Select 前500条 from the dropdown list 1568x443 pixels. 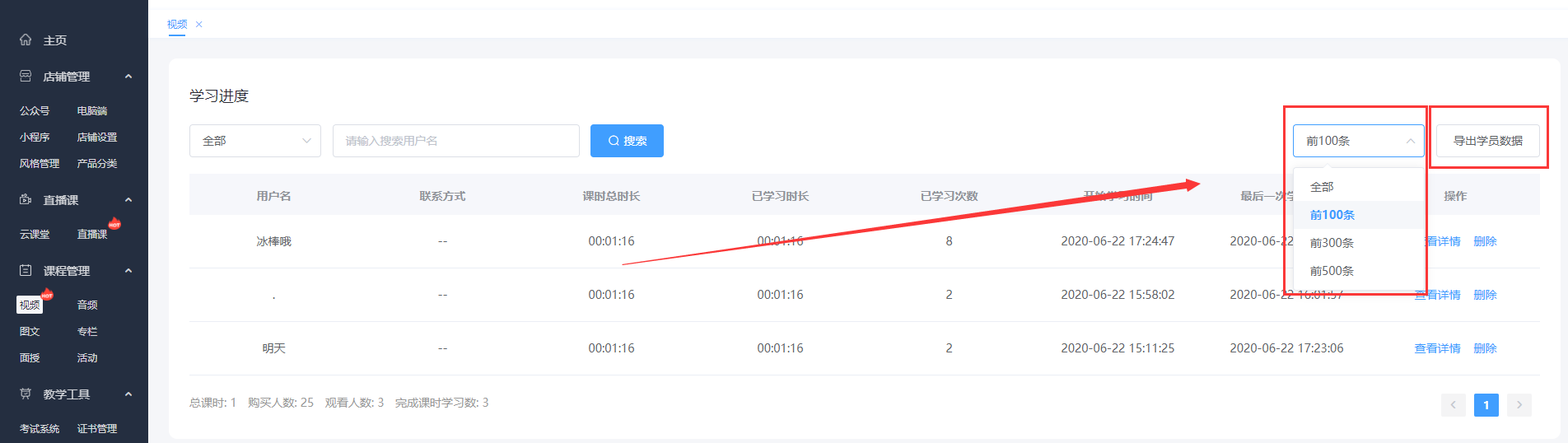(x=1332, y=271)
